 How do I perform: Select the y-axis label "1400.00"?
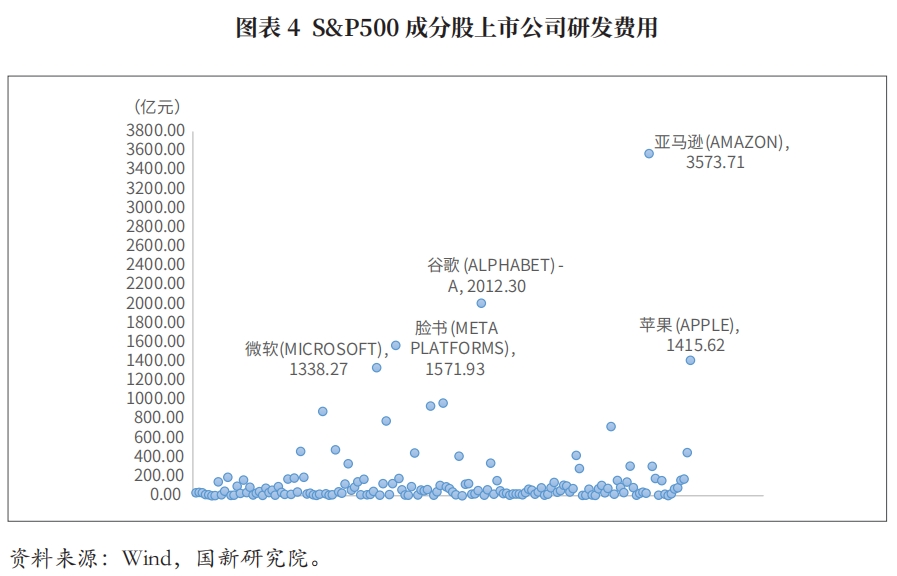[156, 360]
